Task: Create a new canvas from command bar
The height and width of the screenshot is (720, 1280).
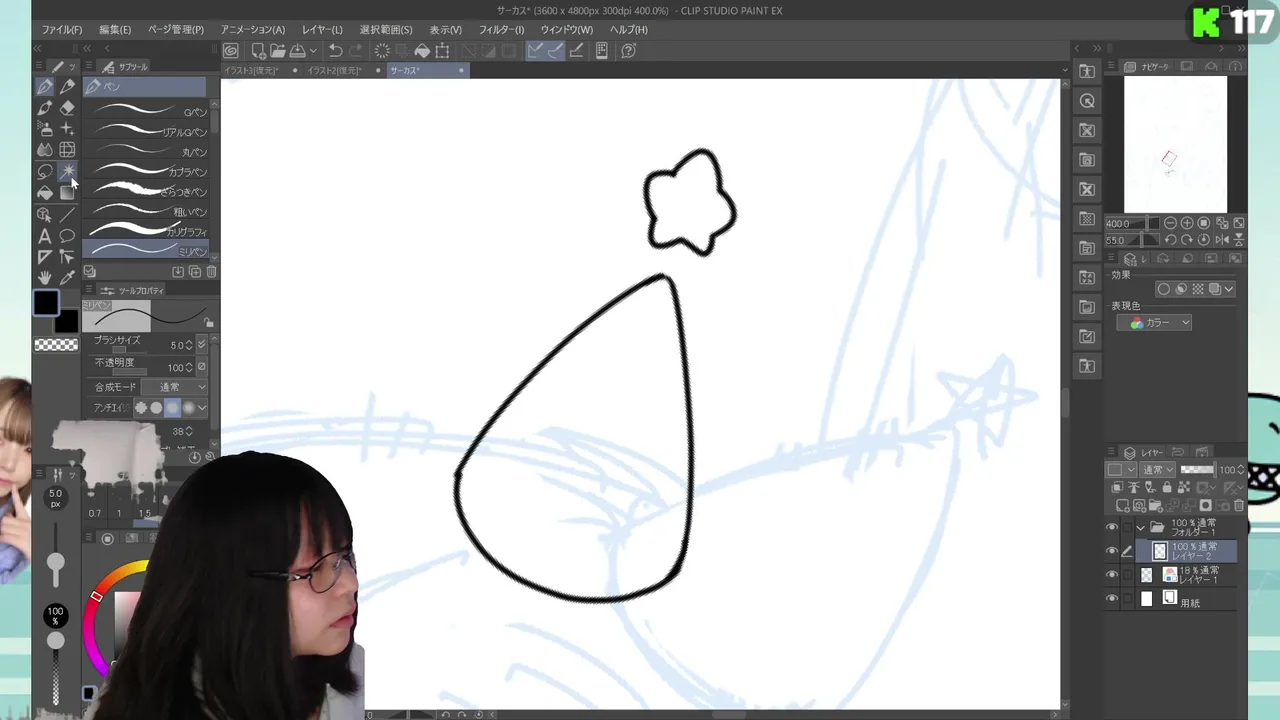Action: point(258,51)
